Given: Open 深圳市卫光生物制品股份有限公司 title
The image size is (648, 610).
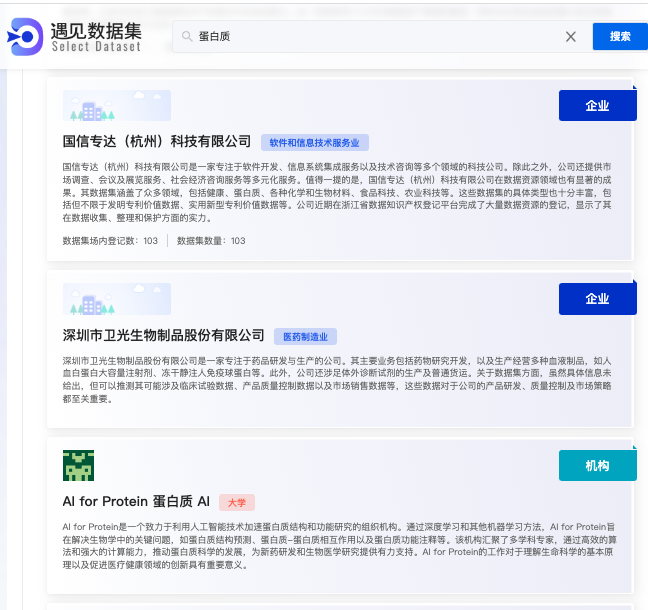Looking at the screenshot, I should [x=163, y=335].
